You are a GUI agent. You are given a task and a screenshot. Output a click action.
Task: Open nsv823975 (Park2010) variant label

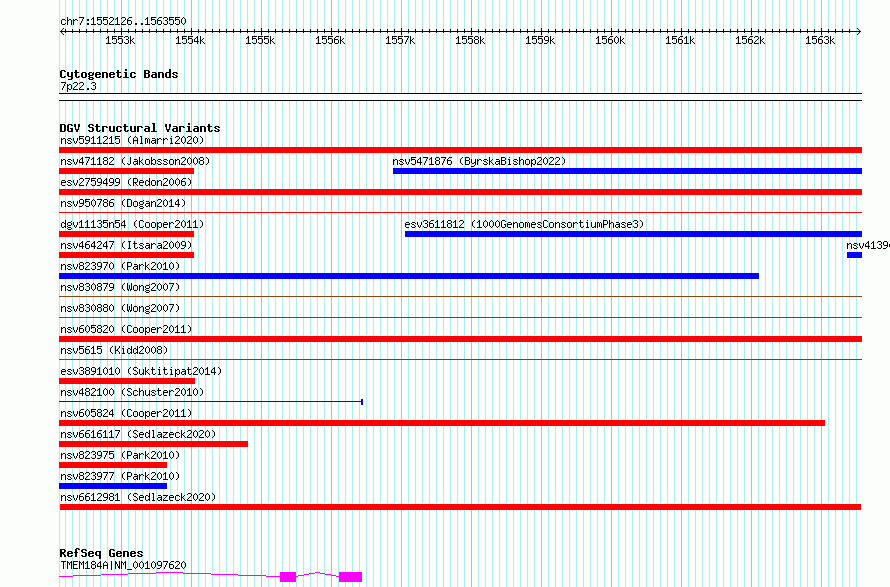click(120, 455)
